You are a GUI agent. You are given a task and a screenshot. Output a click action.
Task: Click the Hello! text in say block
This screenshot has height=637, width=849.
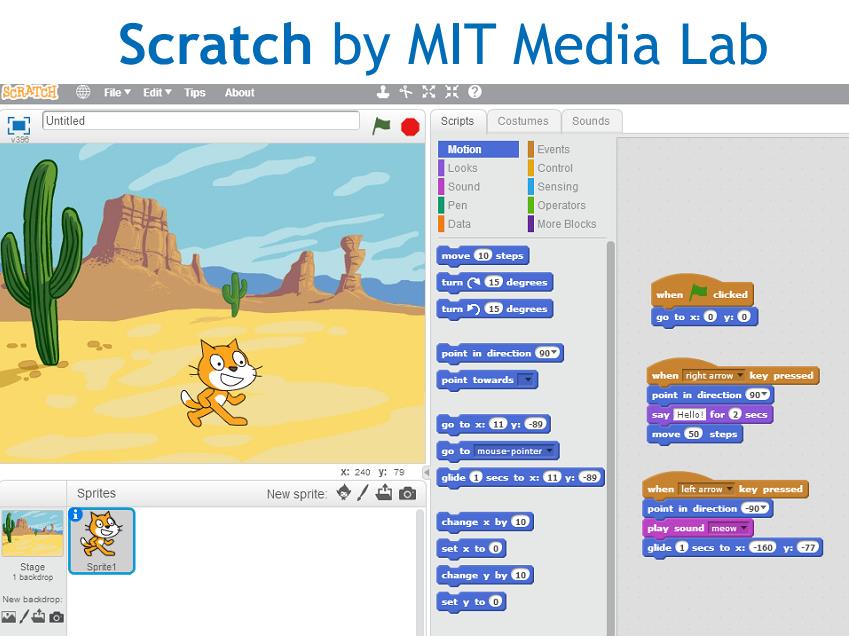coord(690,415)
